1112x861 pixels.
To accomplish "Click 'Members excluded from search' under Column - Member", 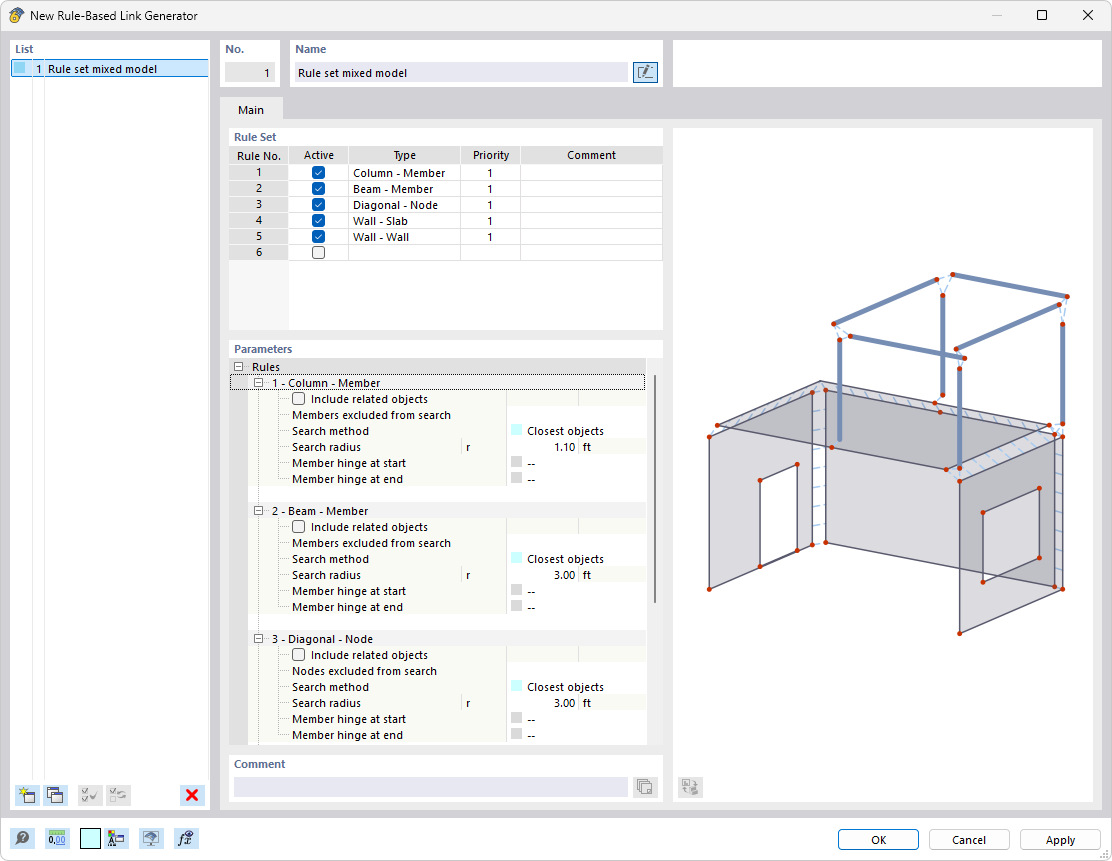I will pos(371,415).
